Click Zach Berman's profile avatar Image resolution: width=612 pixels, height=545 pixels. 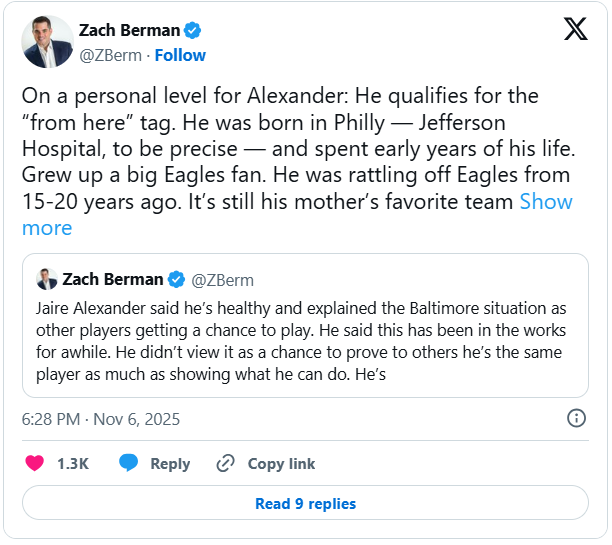pyautogui.click(x=47, y=42)
